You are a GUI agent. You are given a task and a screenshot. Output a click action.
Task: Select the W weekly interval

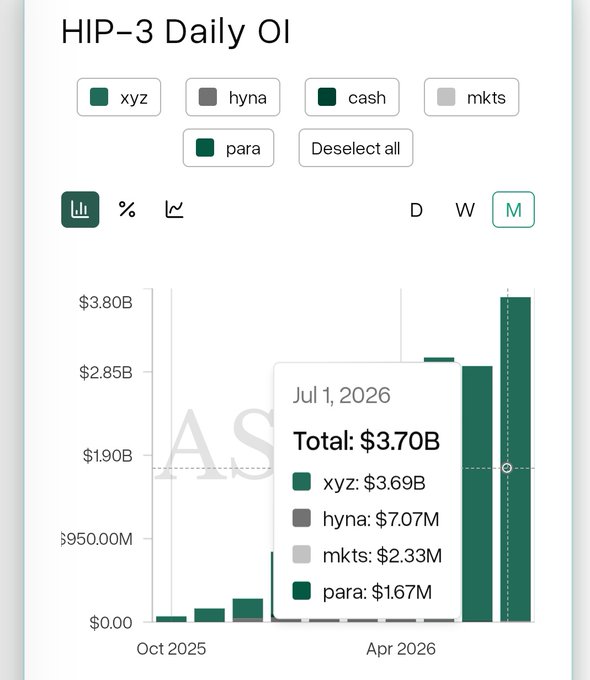(x=465, y=210)
